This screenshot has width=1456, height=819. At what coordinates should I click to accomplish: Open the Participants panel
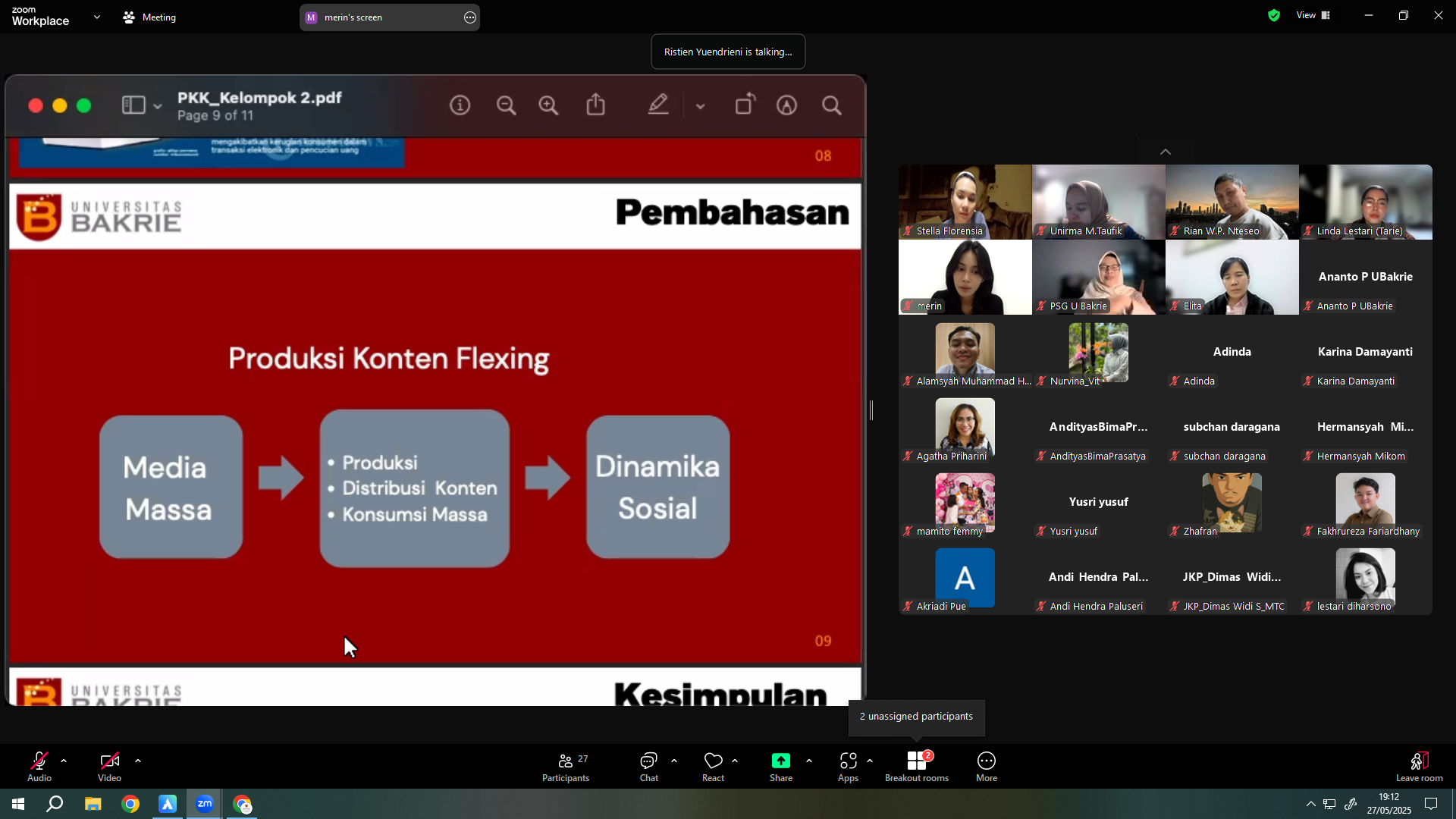point(566,767)
